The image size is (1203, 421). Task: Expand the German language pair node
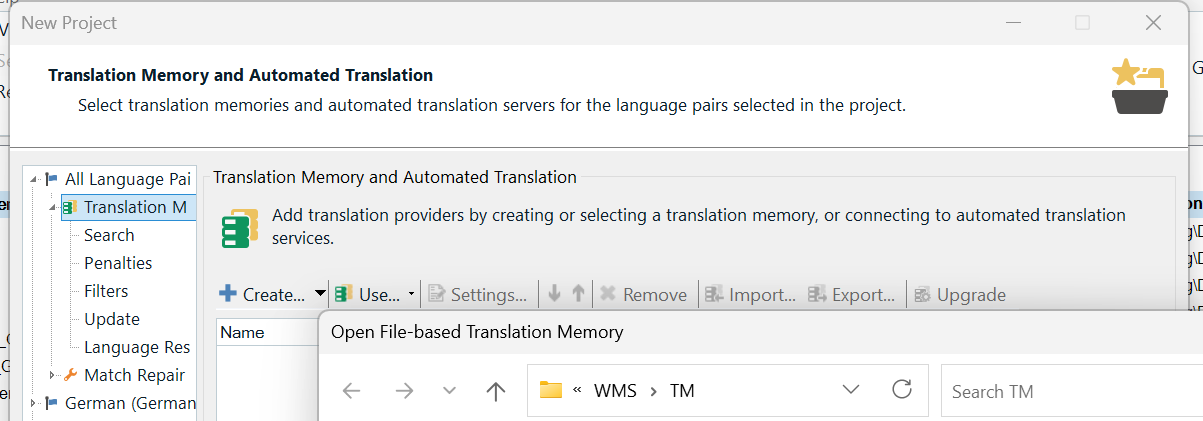[34, 403]
